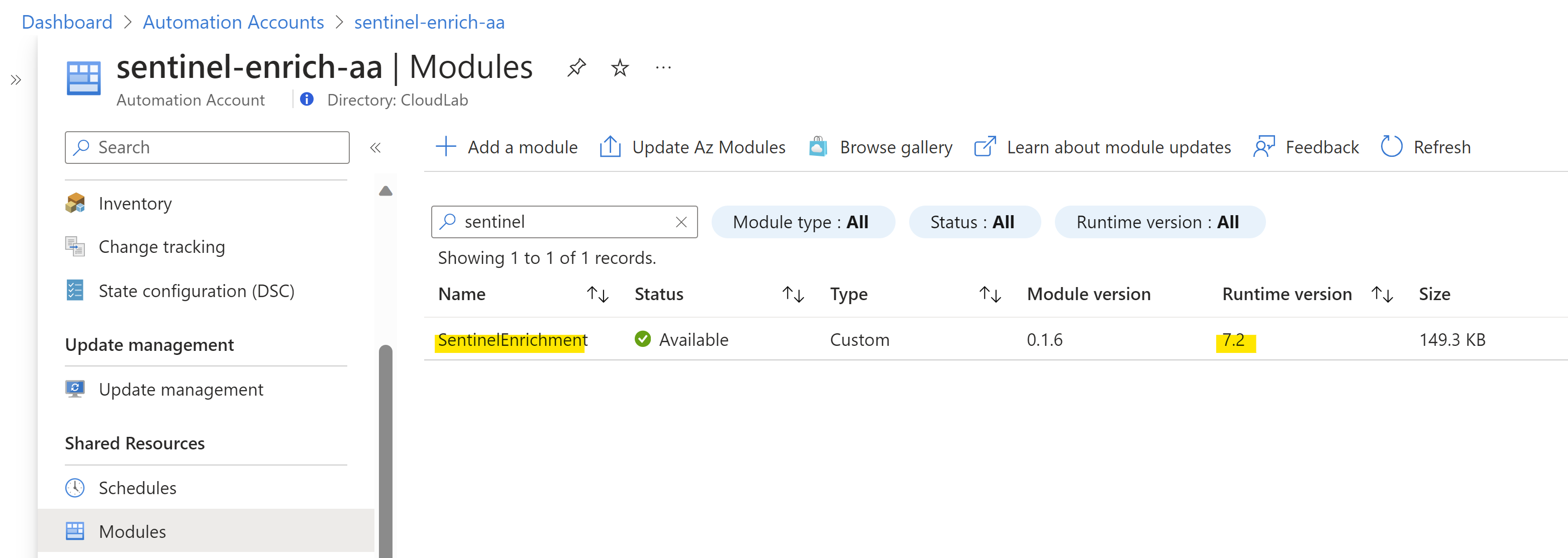The height and width of the screenshot is (558, 1568).
Task: Click the Custom type cell
Action: (859, 340)
